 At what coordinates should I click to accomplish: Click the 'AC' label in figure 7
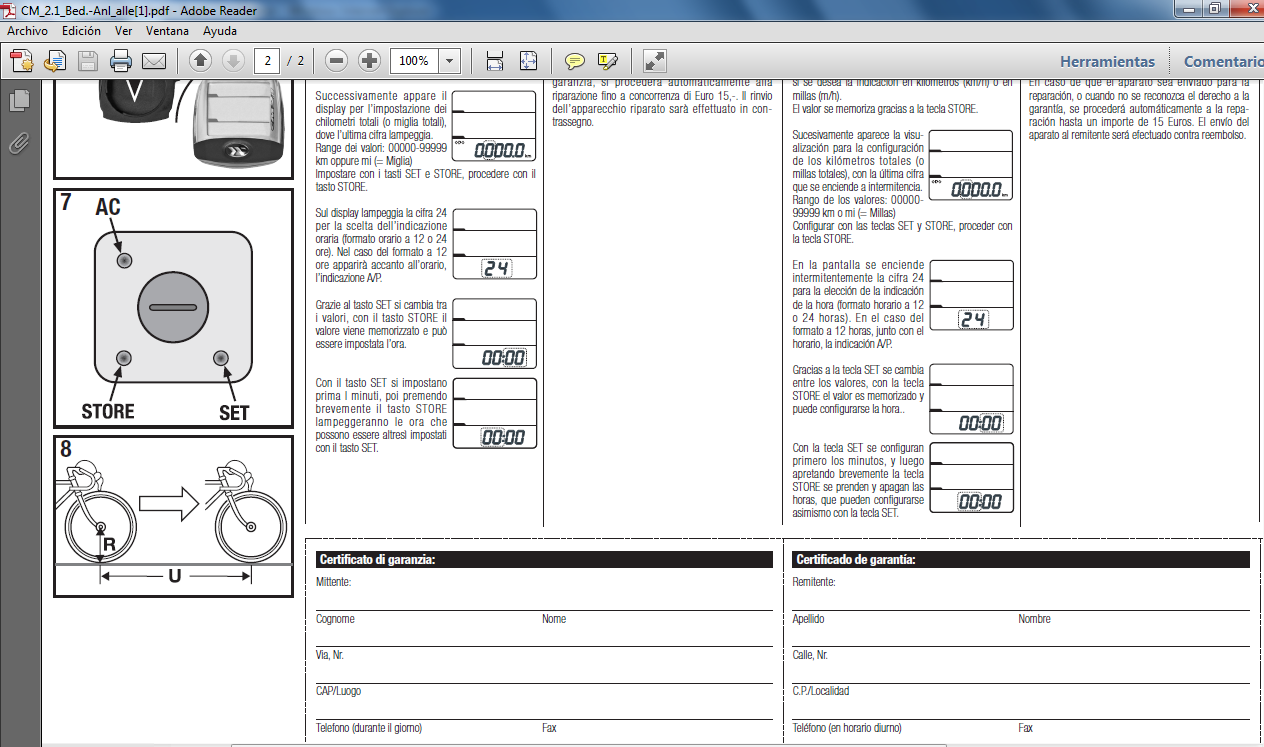(108, 207)
